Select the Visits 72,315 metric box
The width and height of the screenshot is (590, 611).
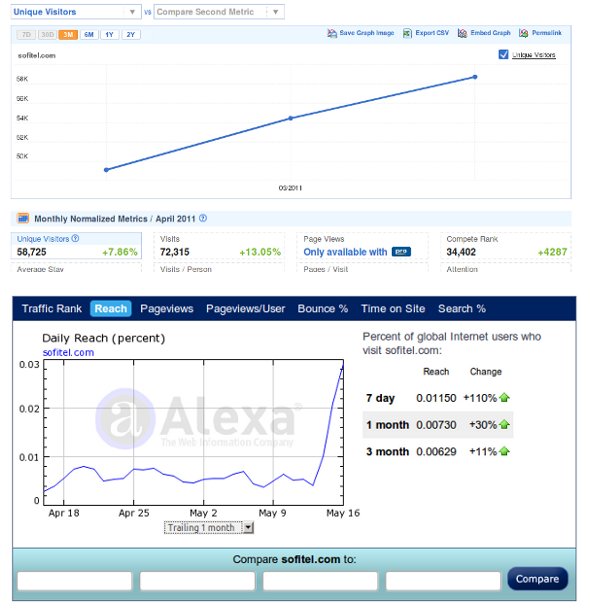click(219, 246)
